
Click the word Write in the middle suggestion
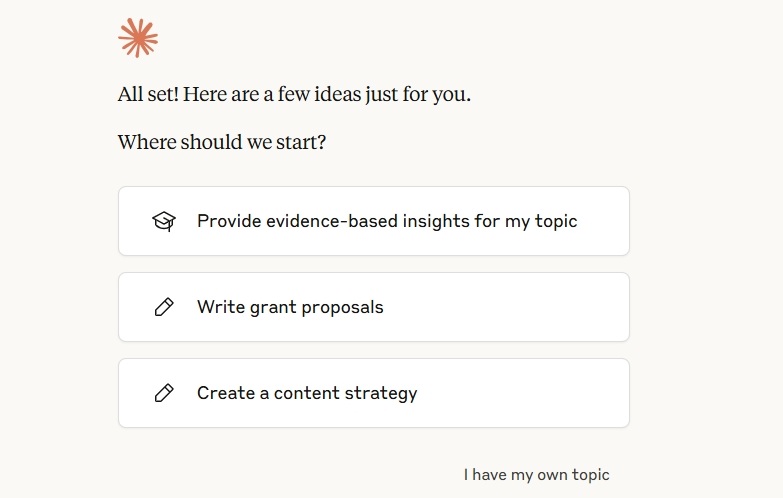pos(221,307)
